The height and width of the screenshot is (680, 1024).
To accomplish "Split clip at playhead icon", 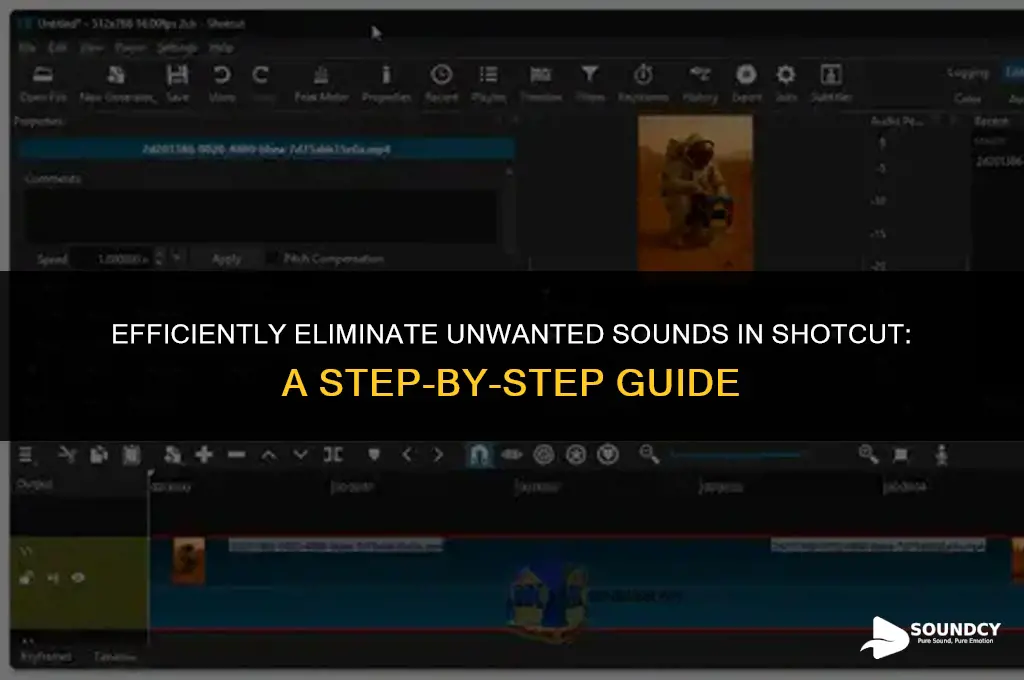I will (x=333, y=454).
